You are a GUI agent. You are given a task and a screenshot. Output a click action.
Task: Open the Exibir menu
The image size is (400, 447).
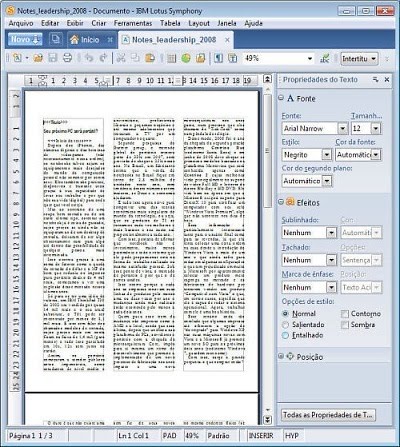[75, 23]
